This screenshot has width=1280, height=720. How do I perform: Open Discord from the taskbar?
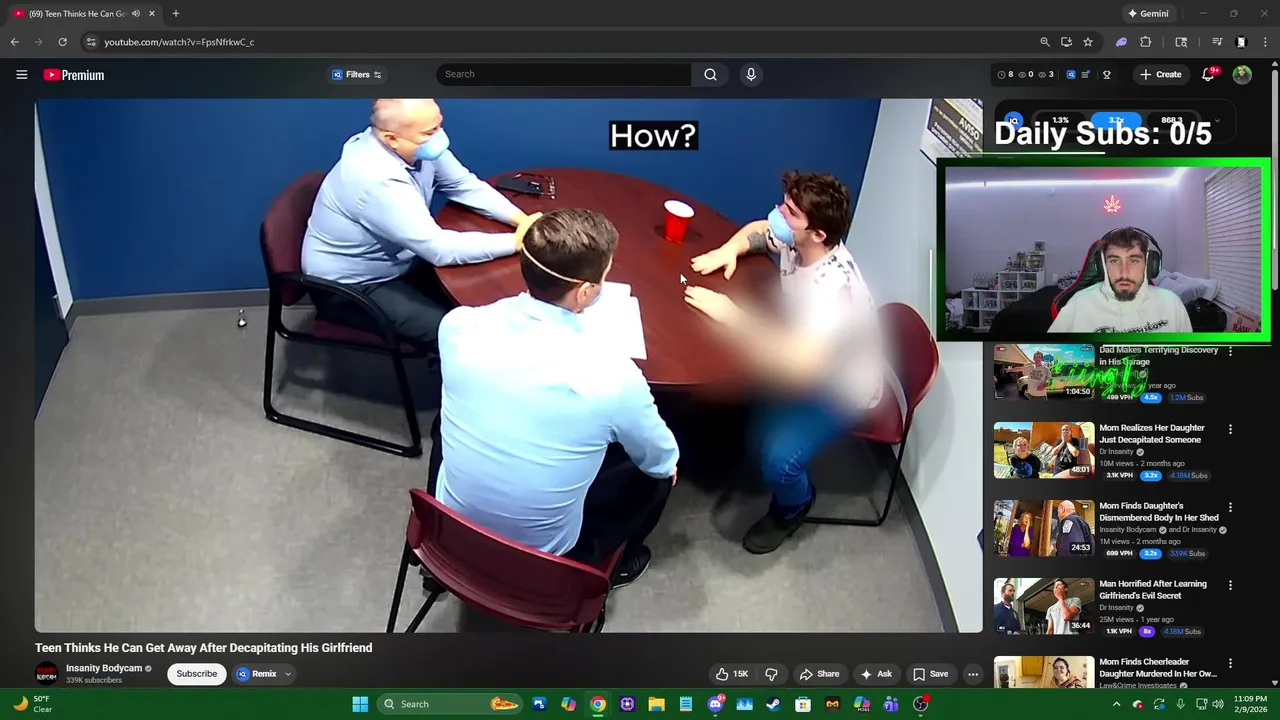pos(715,704)
